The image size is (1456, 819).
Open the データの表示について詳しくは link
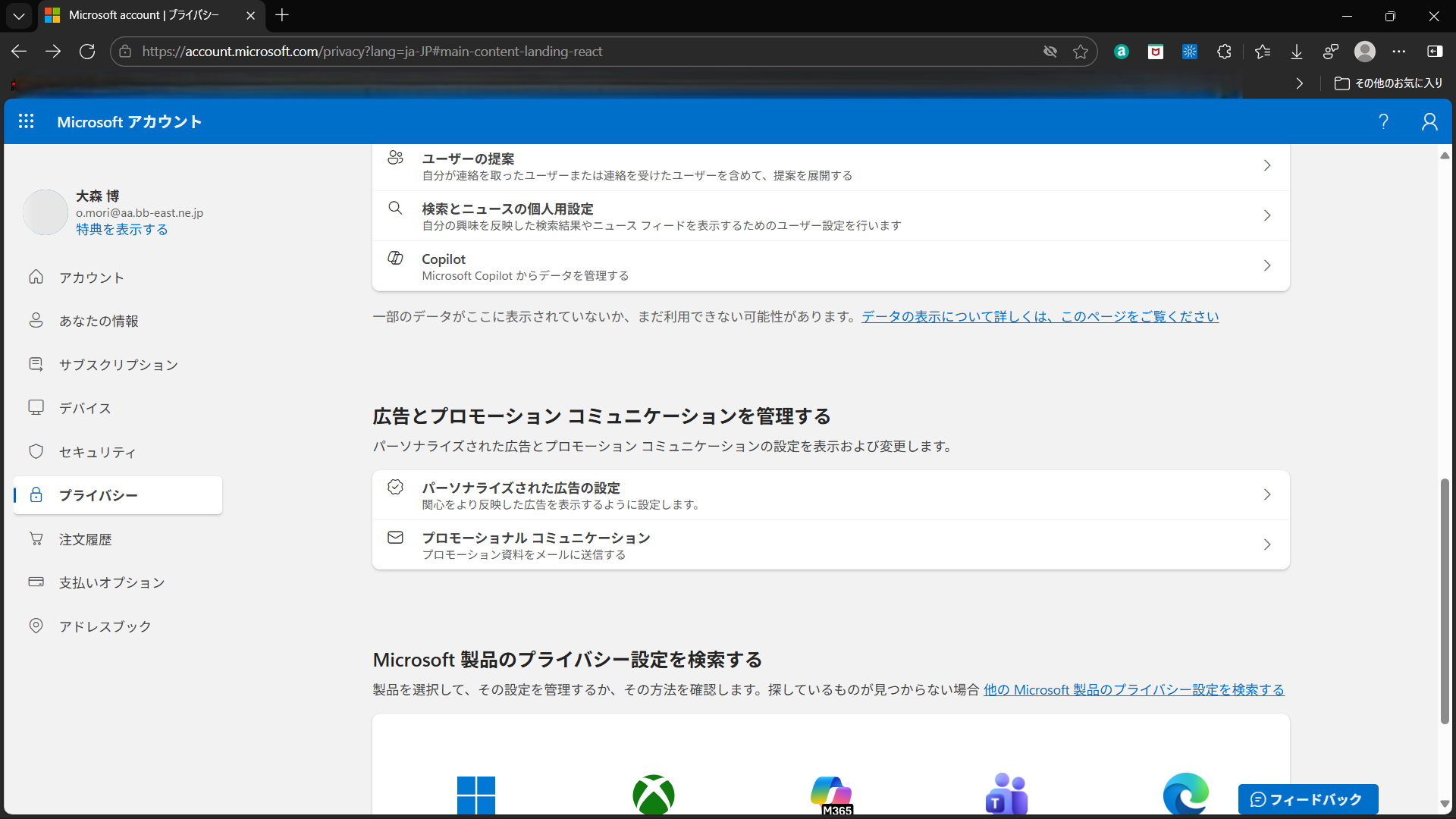pos(1040,316)
